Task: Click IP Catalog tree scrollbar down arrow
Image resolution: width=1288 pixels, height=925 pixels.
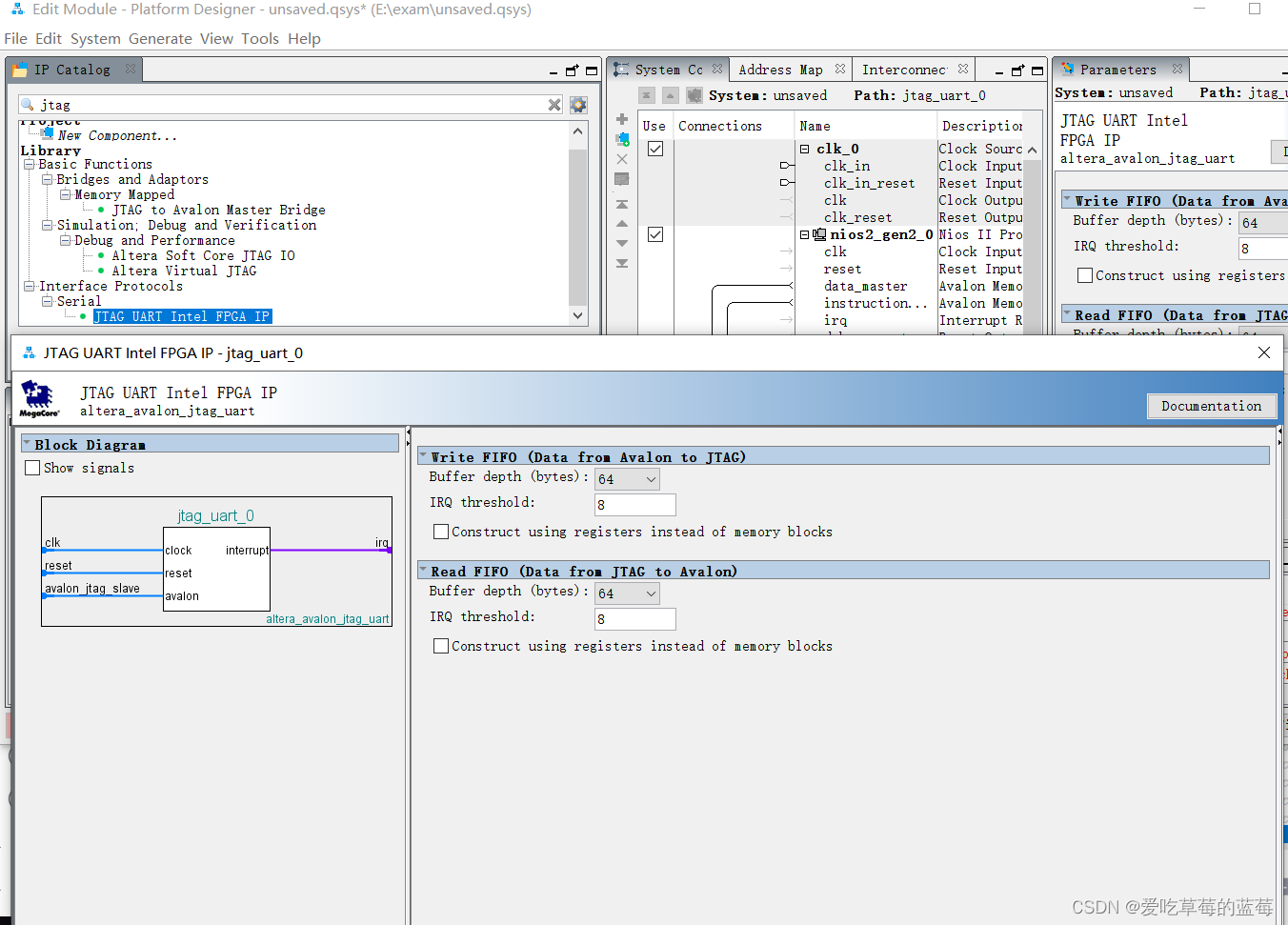Action: [577, 315]
